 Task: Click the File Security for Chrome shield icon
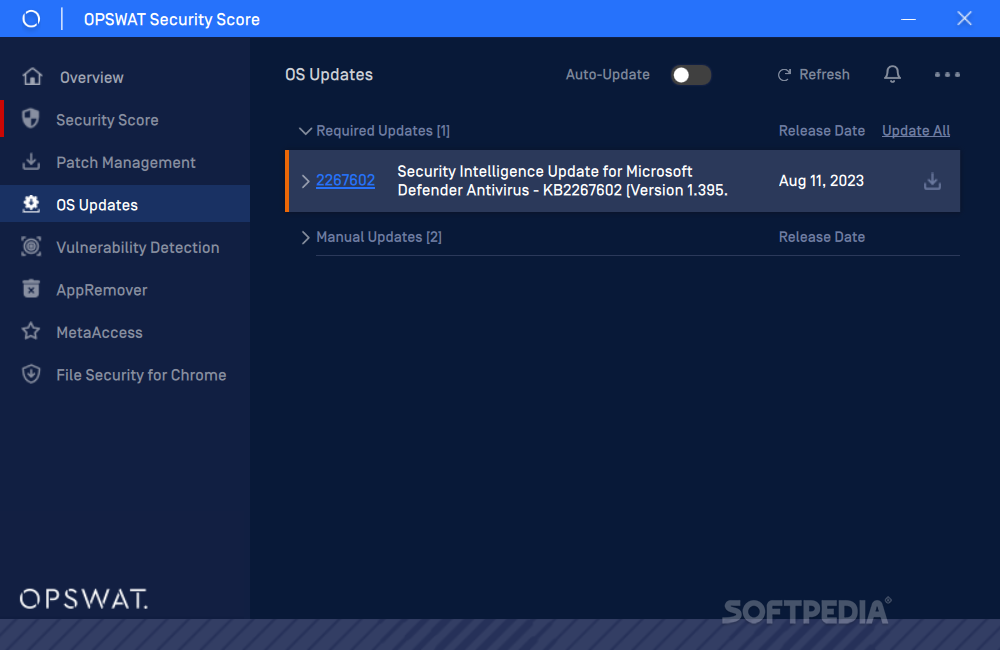click(x=31, y=374)
